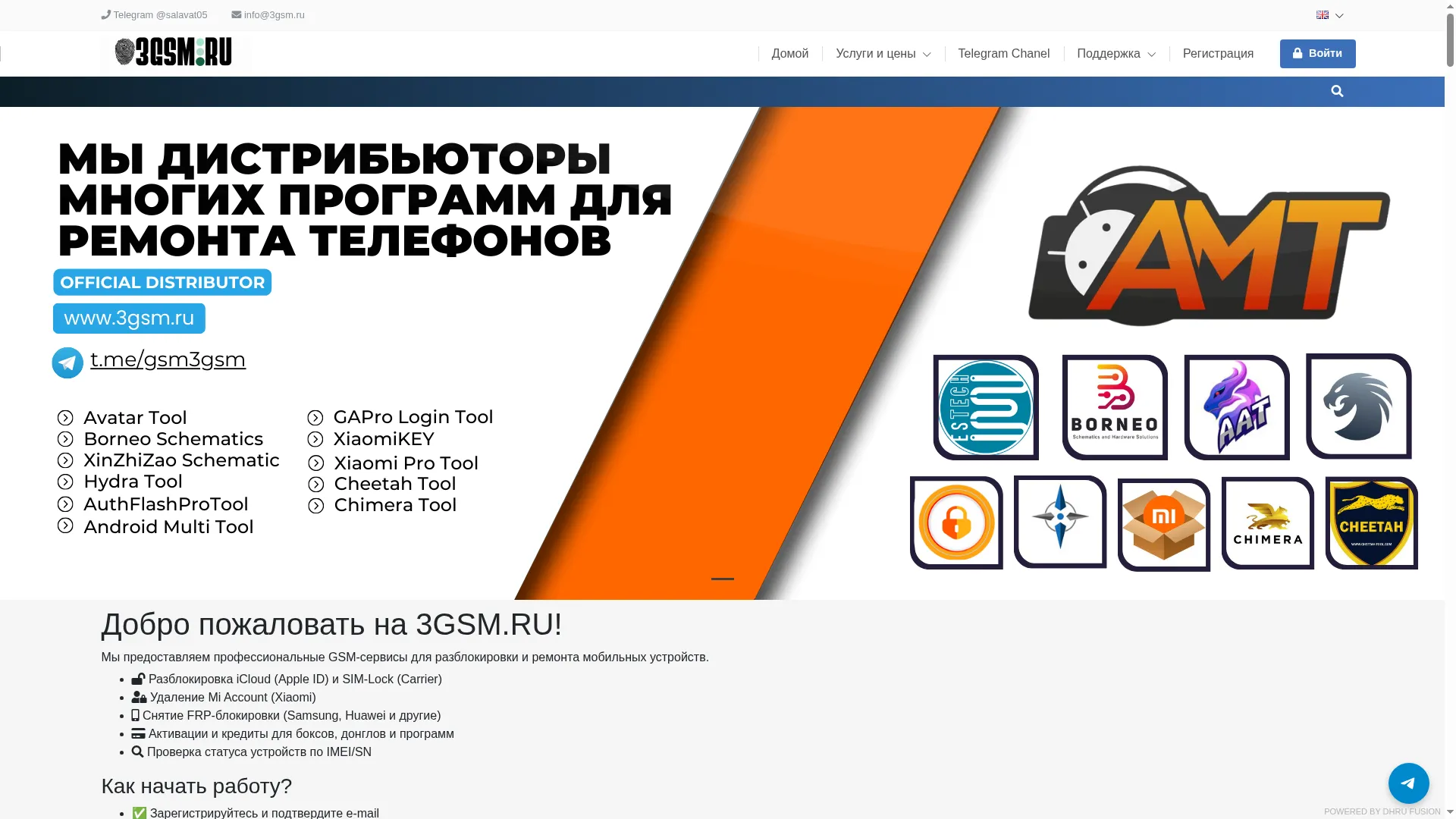Click the info@3gsm.ru email link
This screenshot has height=819, width=1456.
click(x=268, y=15)
